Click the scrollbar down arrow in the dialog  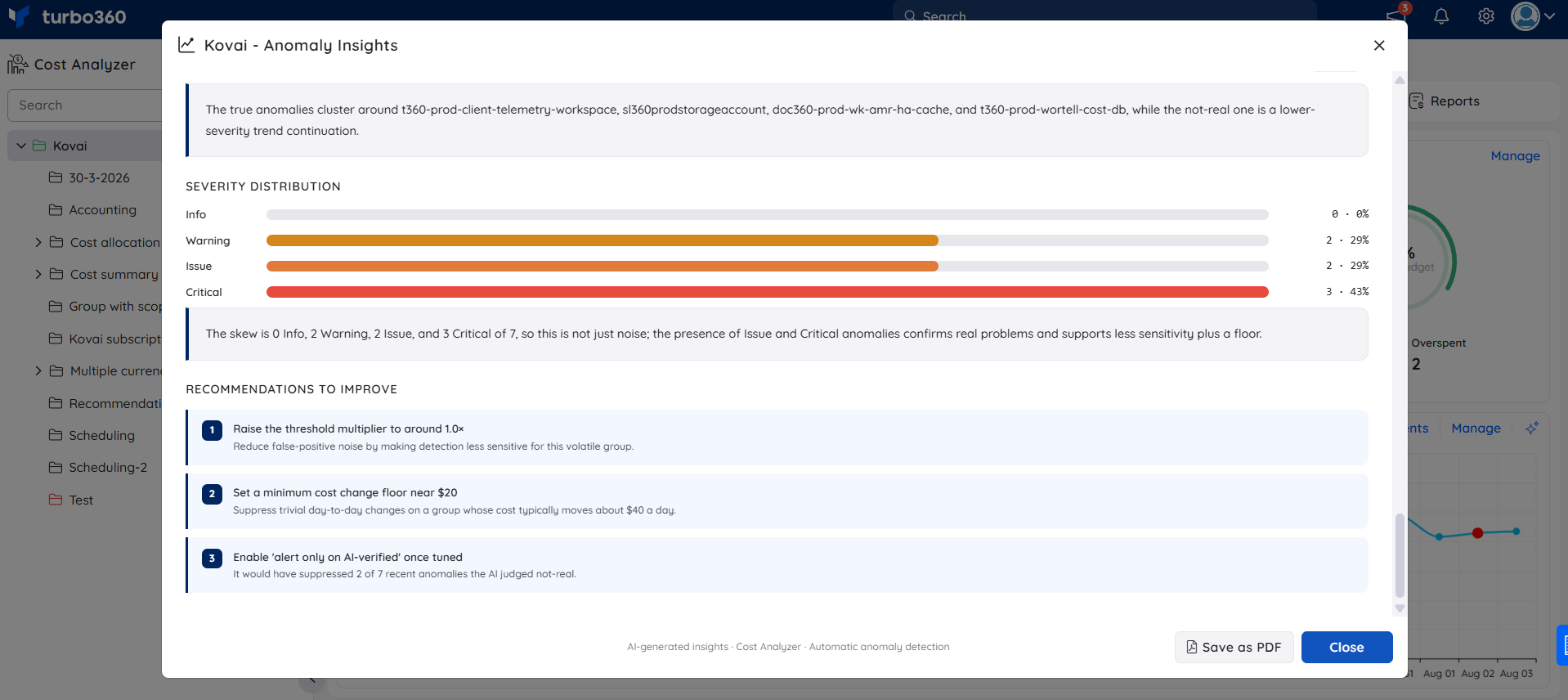(x=1400, y=608)
